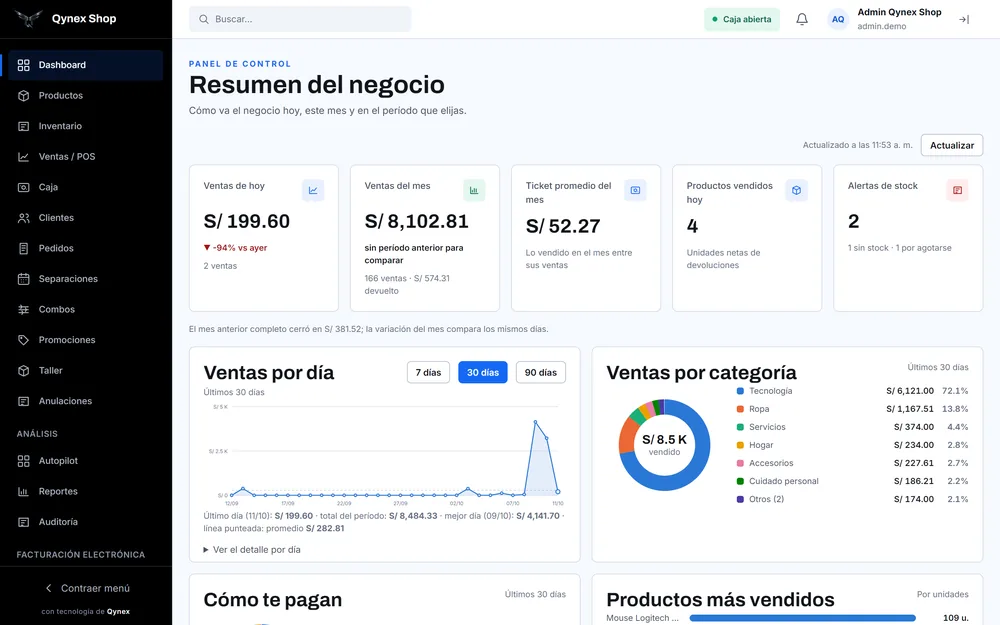Click the sales peak point in line chart
This screenshot has height=625, width=1000.
(535, 422)
